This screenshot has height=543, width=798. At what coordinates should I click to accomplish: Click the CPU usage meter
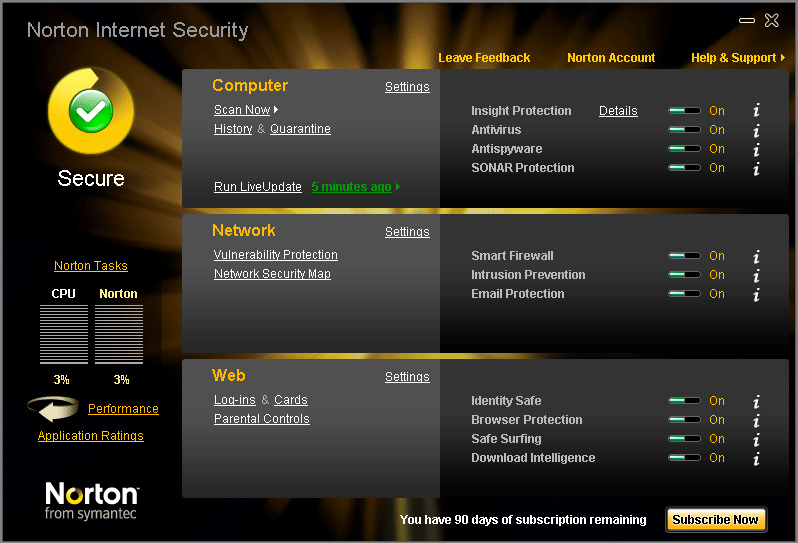point(64,334)
